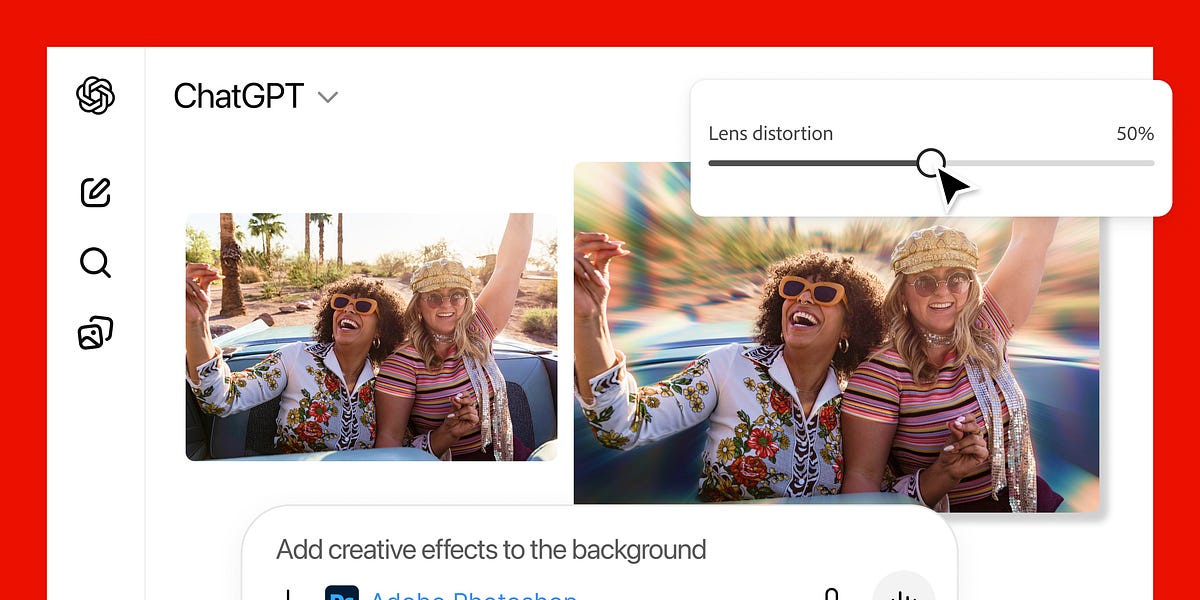Click the Photoshop app icon in the prompt box
Viewport: 1200px width, 600px height.
pos(342,594)
